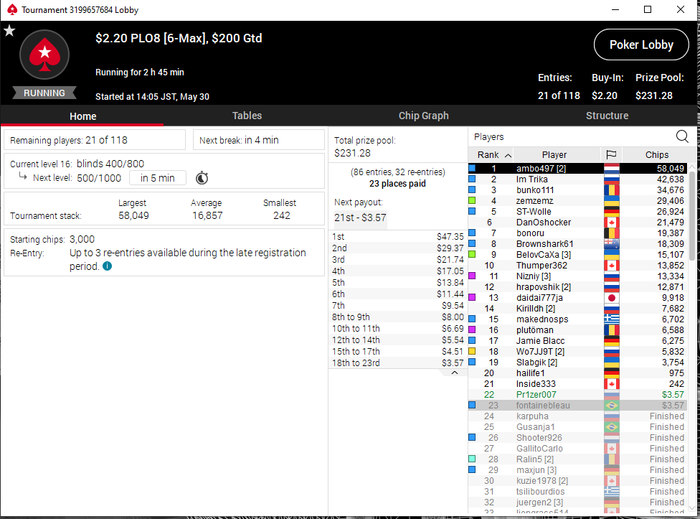Click the players list vertical scrollbar
Image resolution: width=700 pixels, height=519 pixels.
[x=692, y=214]
